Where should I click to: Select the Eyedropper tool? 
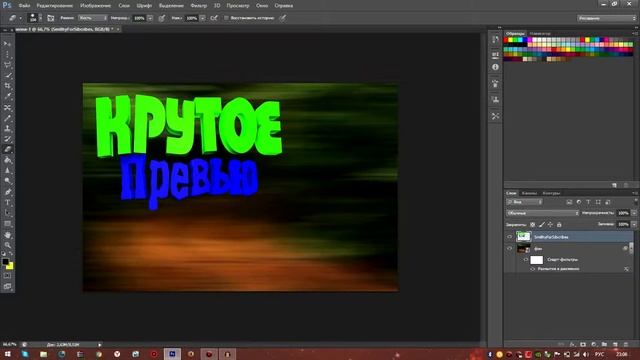click(7, 97)
